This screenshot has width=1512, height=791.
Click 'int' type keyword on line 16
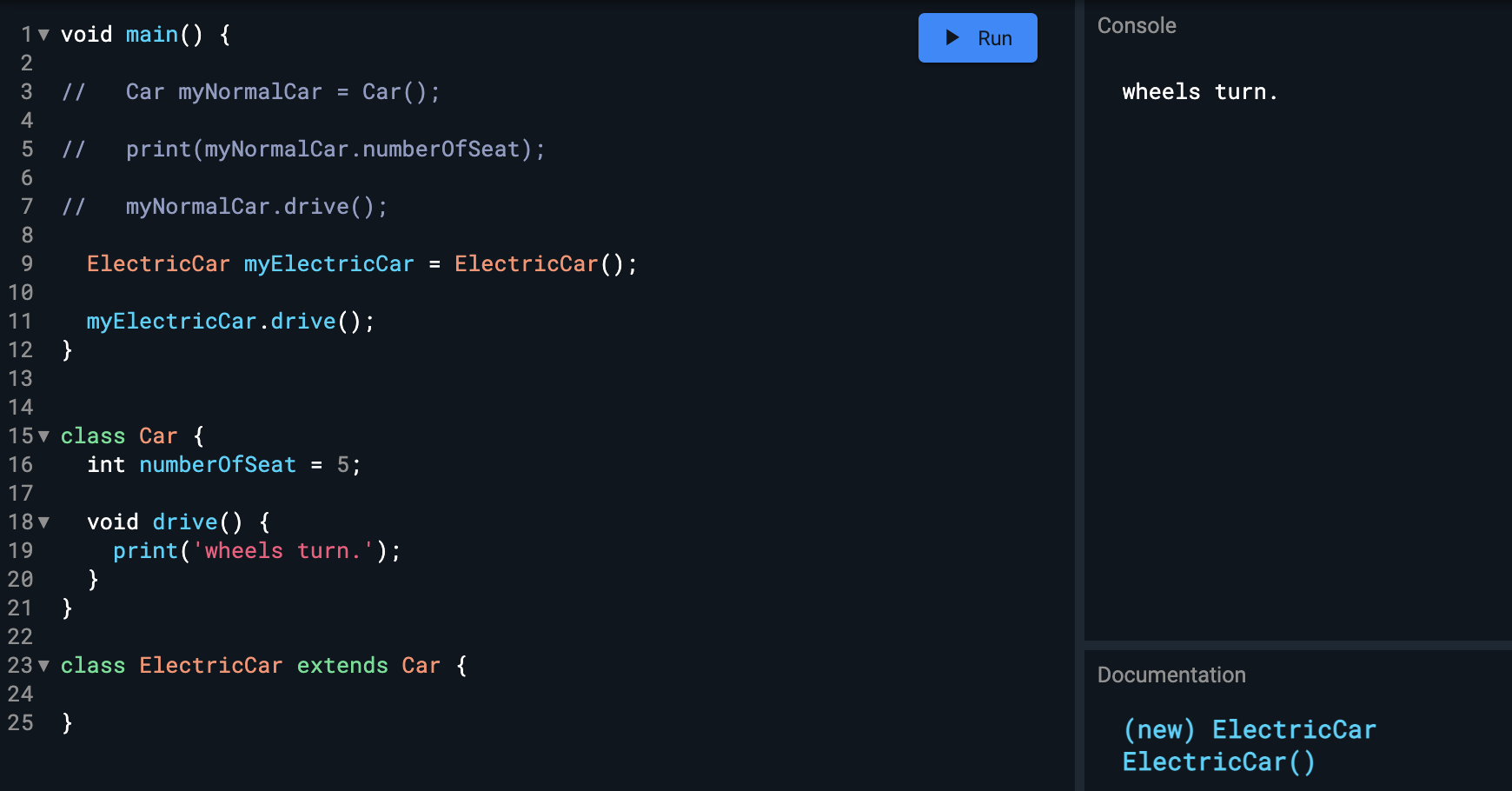point(106,465)
